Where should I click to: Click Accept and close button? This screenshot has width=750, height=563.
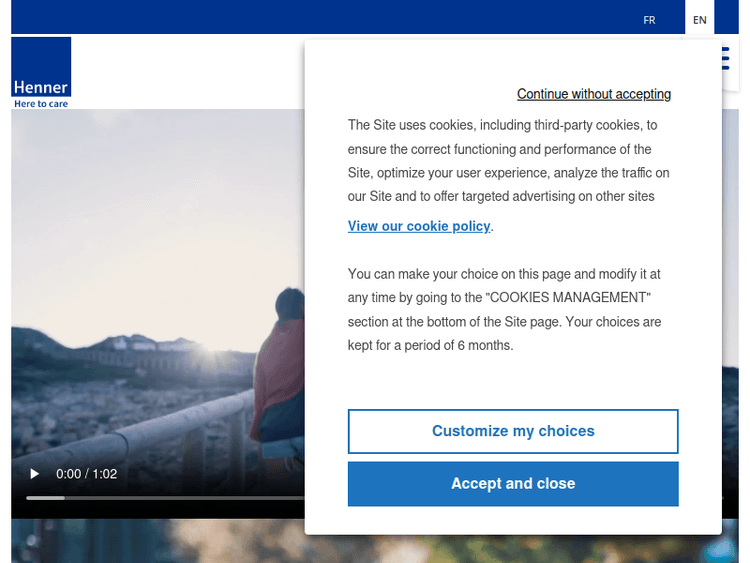point(512,484)
